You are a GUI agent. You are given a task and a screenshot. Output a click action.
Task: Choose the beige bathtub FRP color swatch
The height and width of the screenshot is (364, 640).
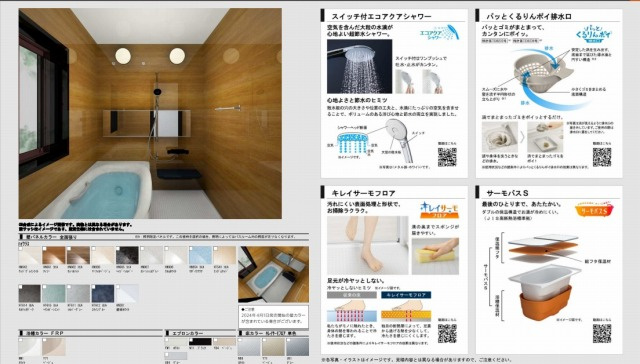click(x=54, y=347)
